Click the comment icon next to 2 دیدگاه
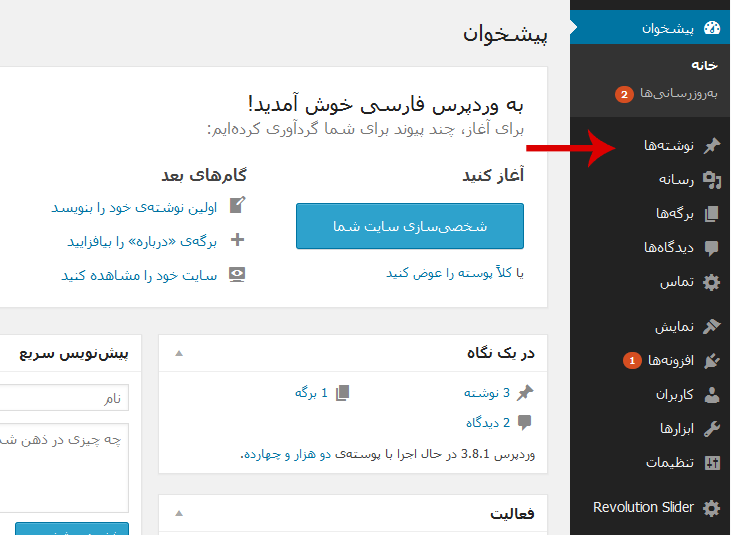731x535 pixels. pyautogui.click(x=524, y=422)
